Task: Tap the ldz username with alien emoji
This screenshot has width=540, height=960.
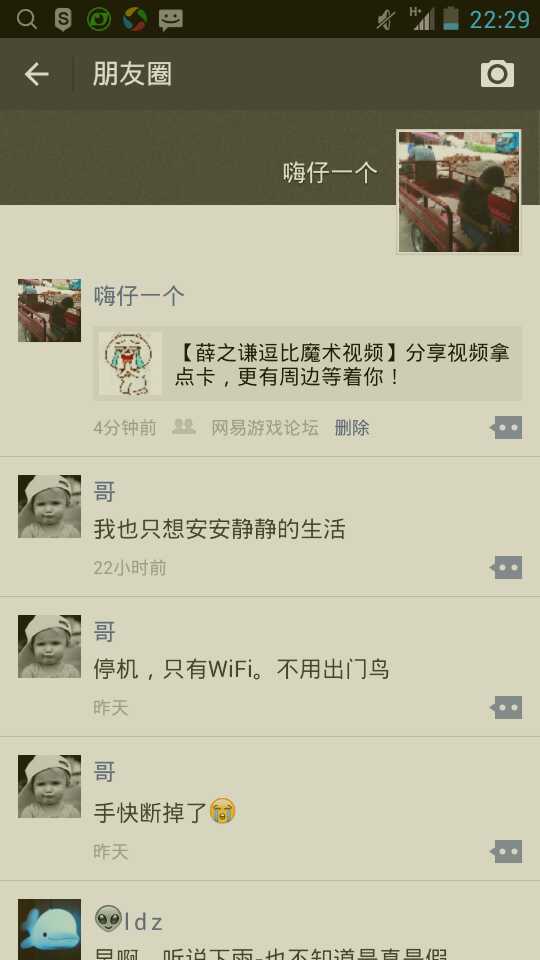Action: coord(129,920)
